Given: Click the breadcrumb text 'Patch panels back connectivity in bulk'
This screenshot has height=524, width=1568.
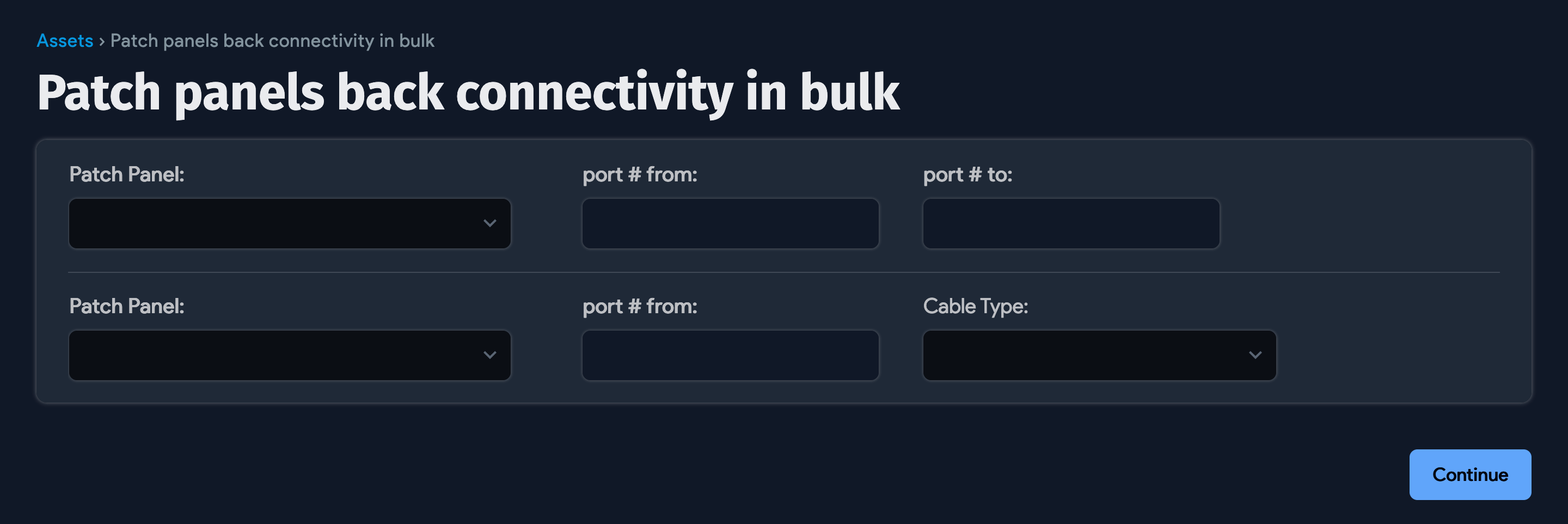Looking at the screenshot, I should [272, 40].
